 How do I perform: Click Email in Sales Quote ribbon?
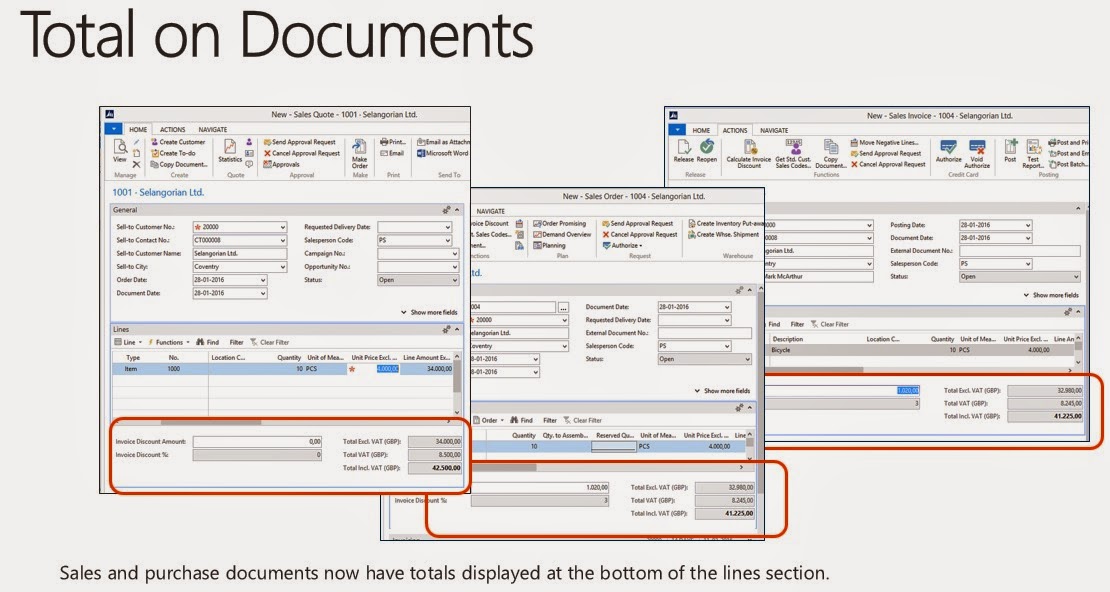pos(392,153)
